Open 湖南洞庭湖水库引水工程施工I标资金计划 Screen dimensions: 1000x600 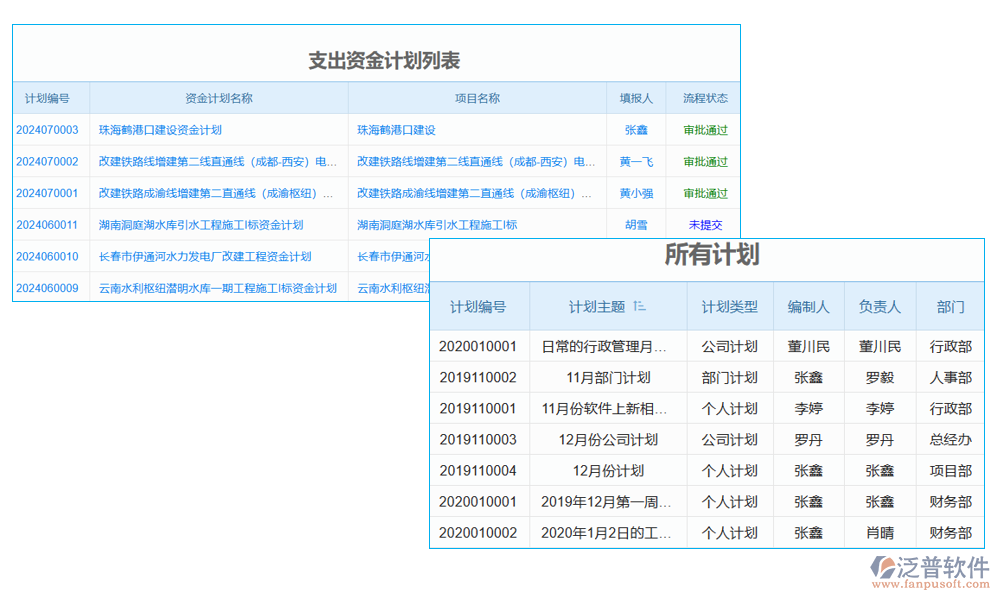pos(200,224)
